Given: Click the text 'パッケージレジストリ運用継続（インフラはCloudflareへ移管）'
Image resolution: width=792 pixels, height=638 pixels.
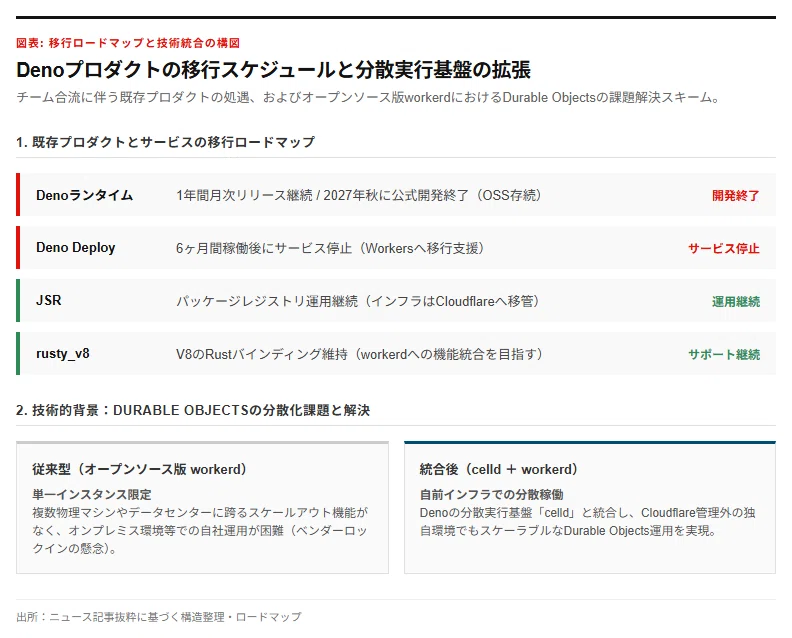Looking at the screenshot, I should tap(358, 301).
